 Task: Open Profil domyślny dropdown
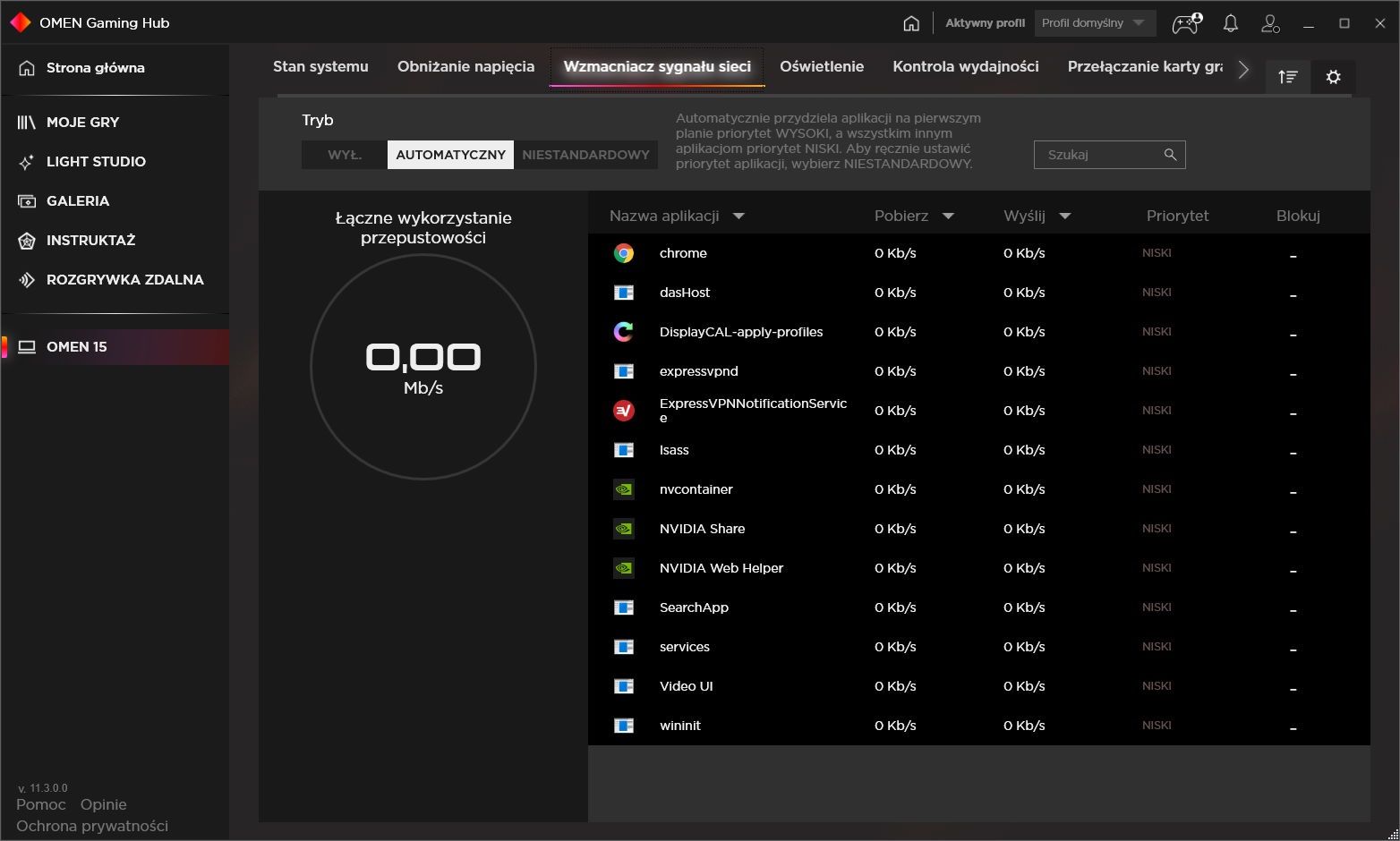click(1095, 23)
